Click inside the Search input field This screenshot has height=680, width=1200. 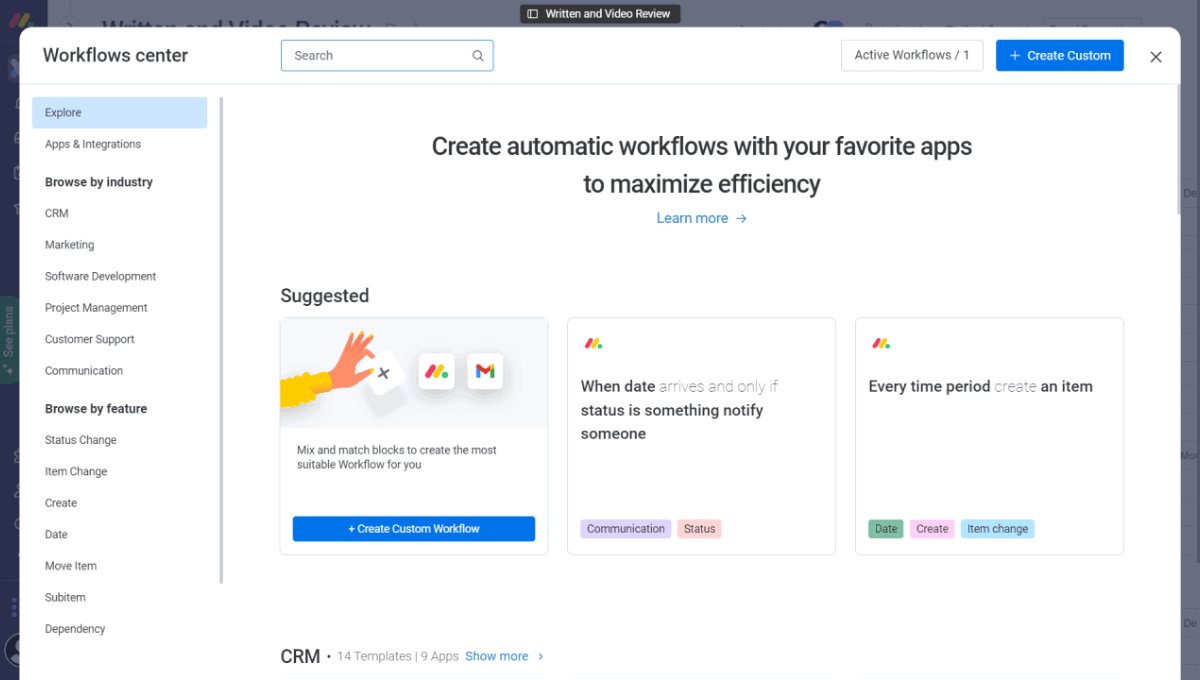point(380,55)
